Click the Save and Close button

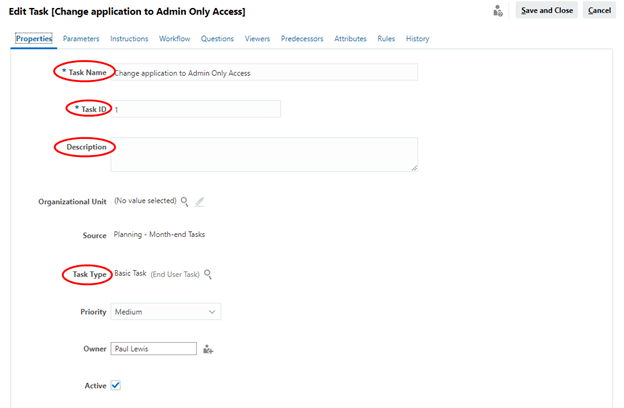[x=545, y=10]
